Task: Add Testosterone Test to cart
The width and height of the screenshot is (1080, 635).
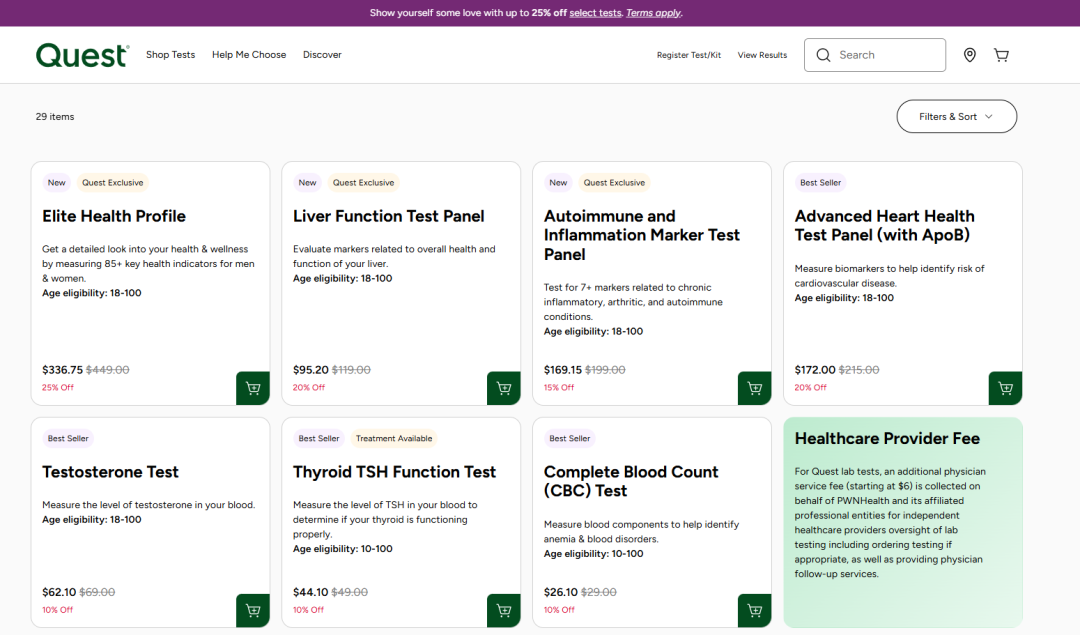Action: click(x=253, y=610)
